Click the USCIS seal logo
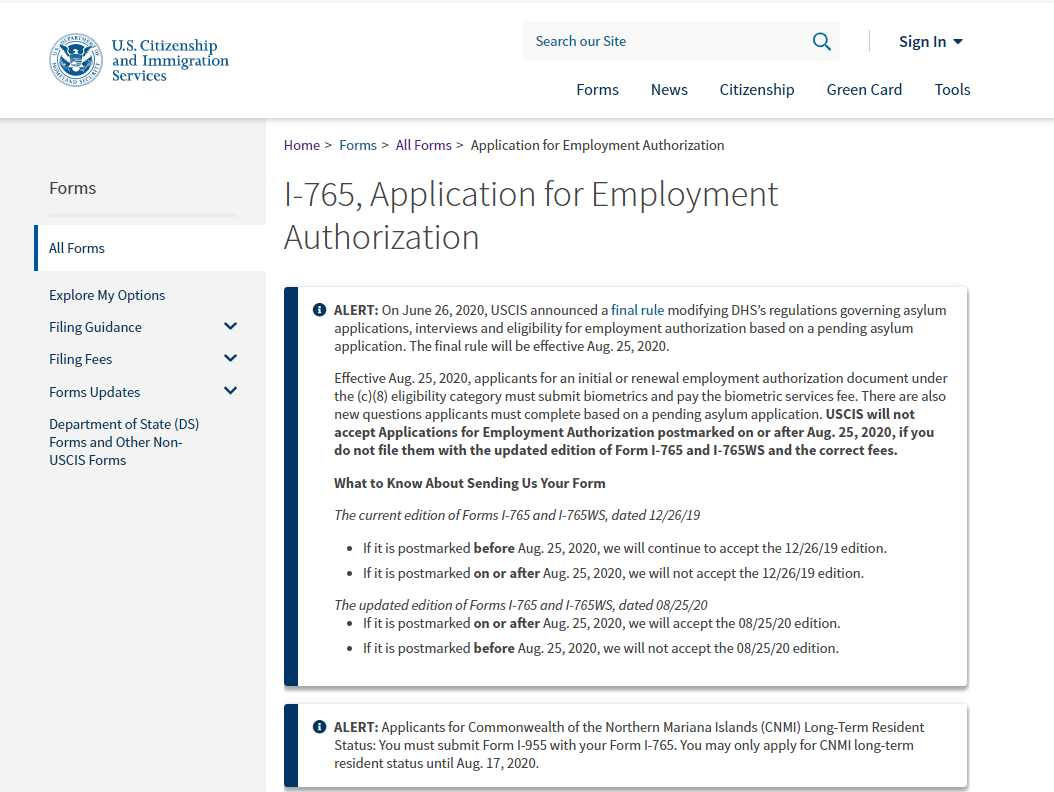 click(x=76, y=60)
